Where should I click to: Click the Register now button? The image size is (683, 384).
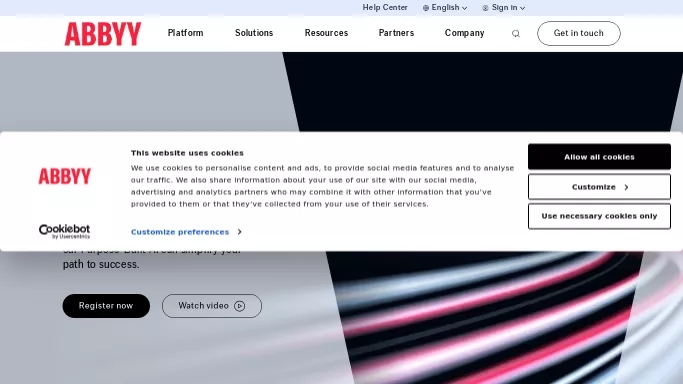(x=106, y=306)
